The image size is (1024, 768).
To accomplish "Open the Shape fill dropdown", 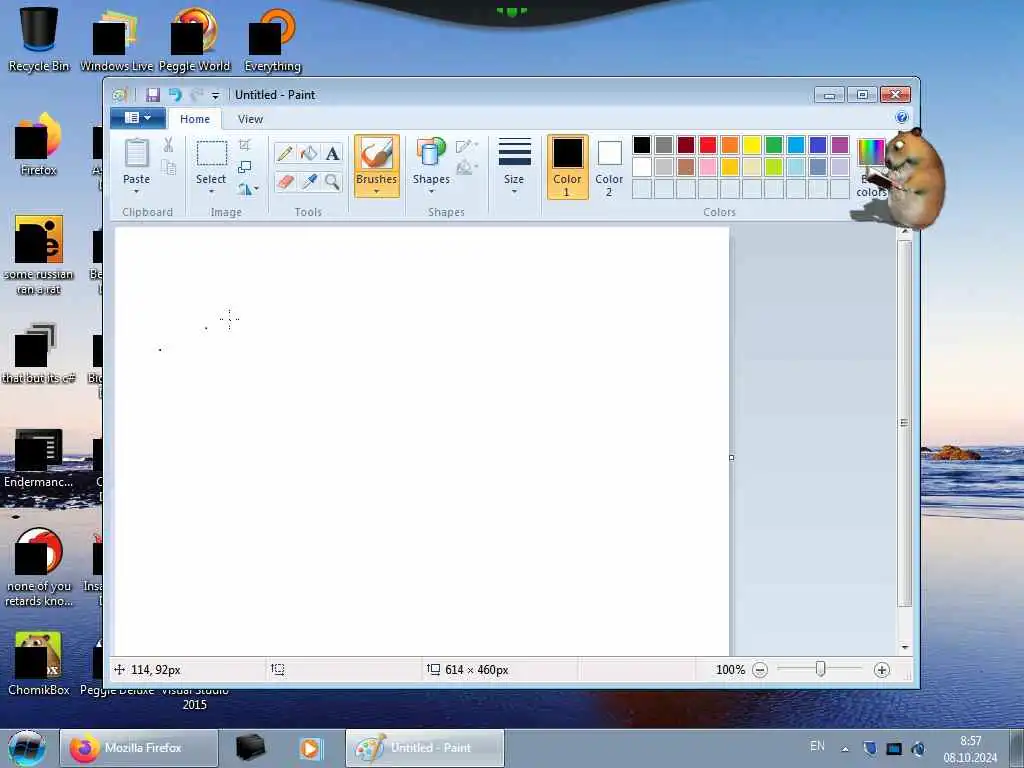I will 466,168.
